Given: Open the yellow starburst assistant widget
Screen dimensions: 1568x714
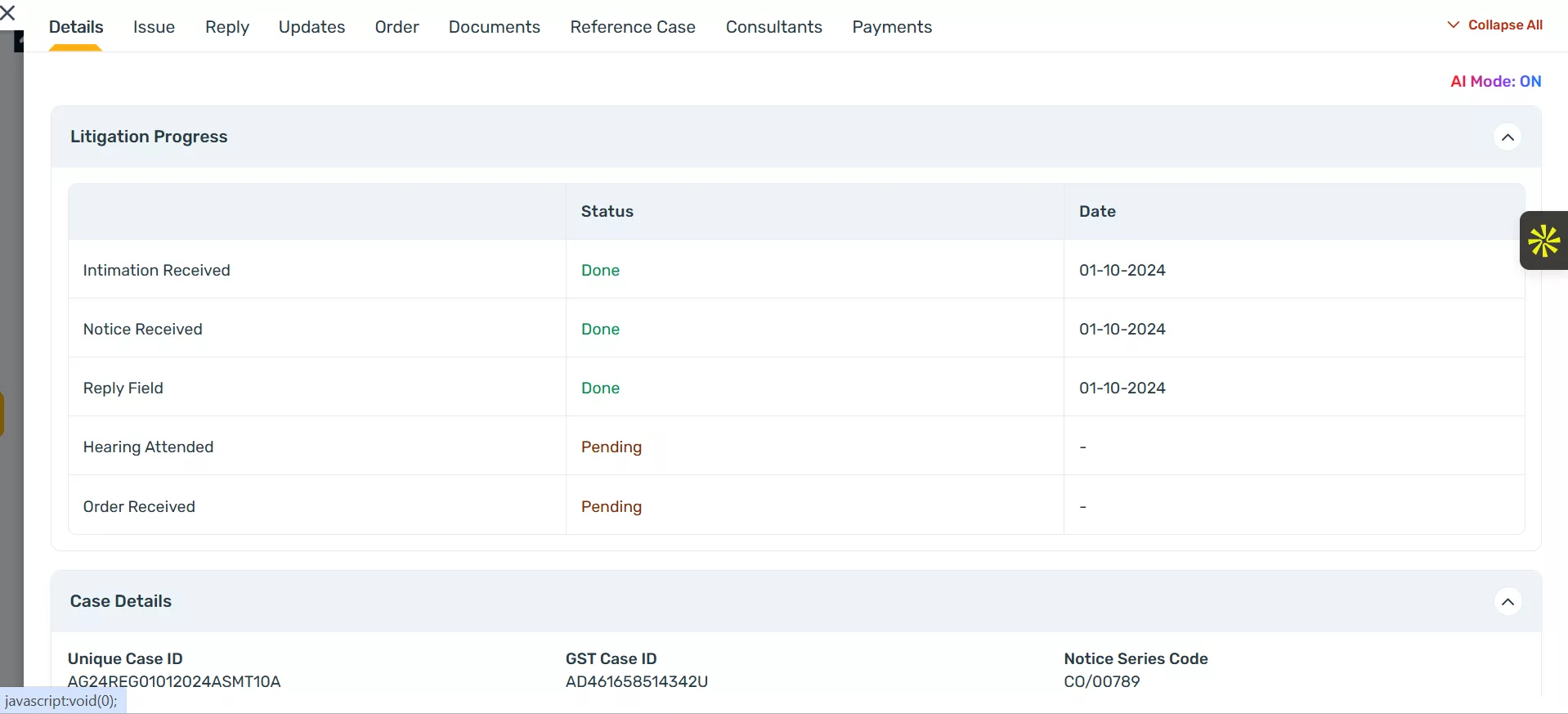Looking at the screenshot, I should pos(1543,241).
